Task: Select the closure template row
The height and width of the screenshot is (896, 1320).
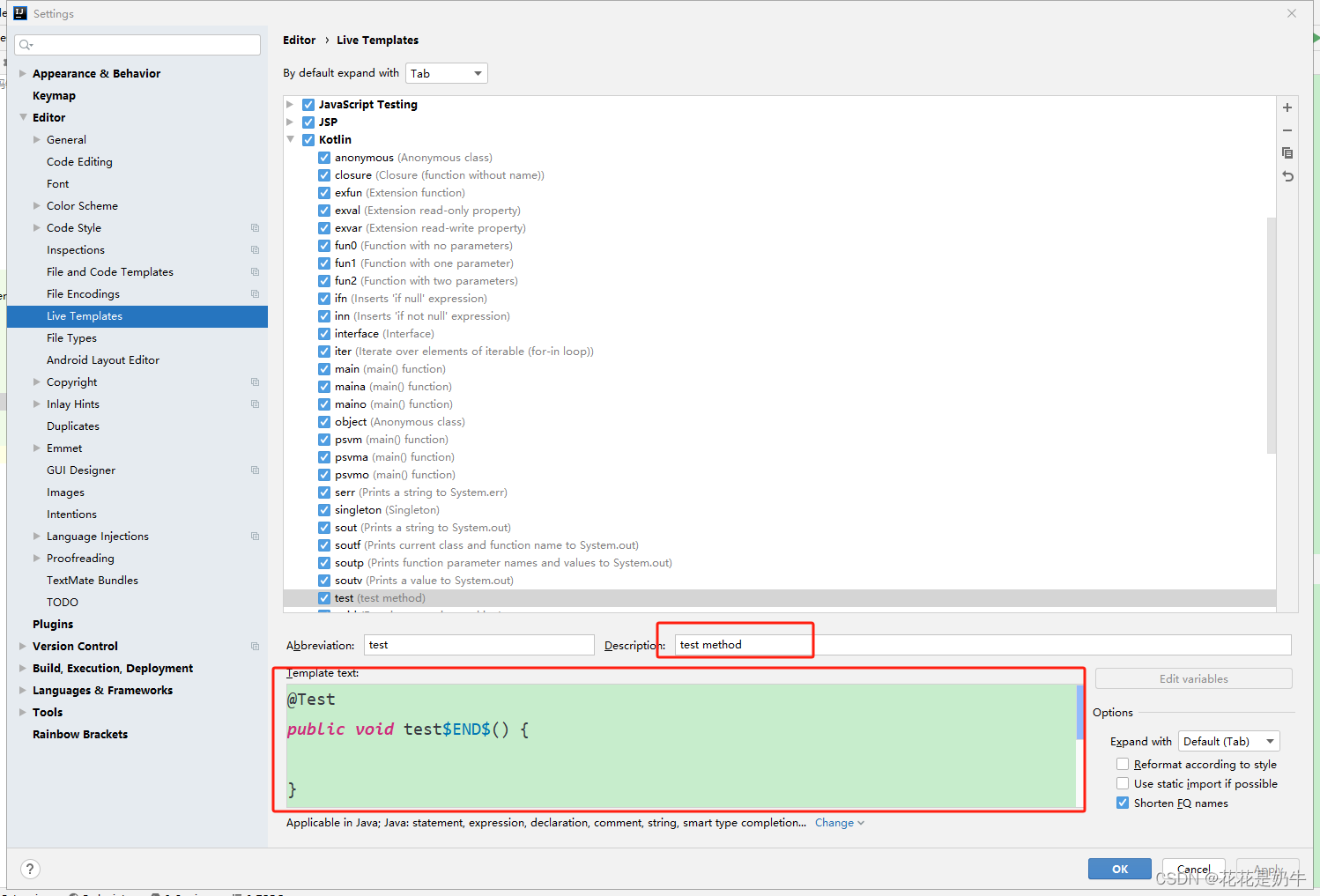Action: tap(780, 175)
